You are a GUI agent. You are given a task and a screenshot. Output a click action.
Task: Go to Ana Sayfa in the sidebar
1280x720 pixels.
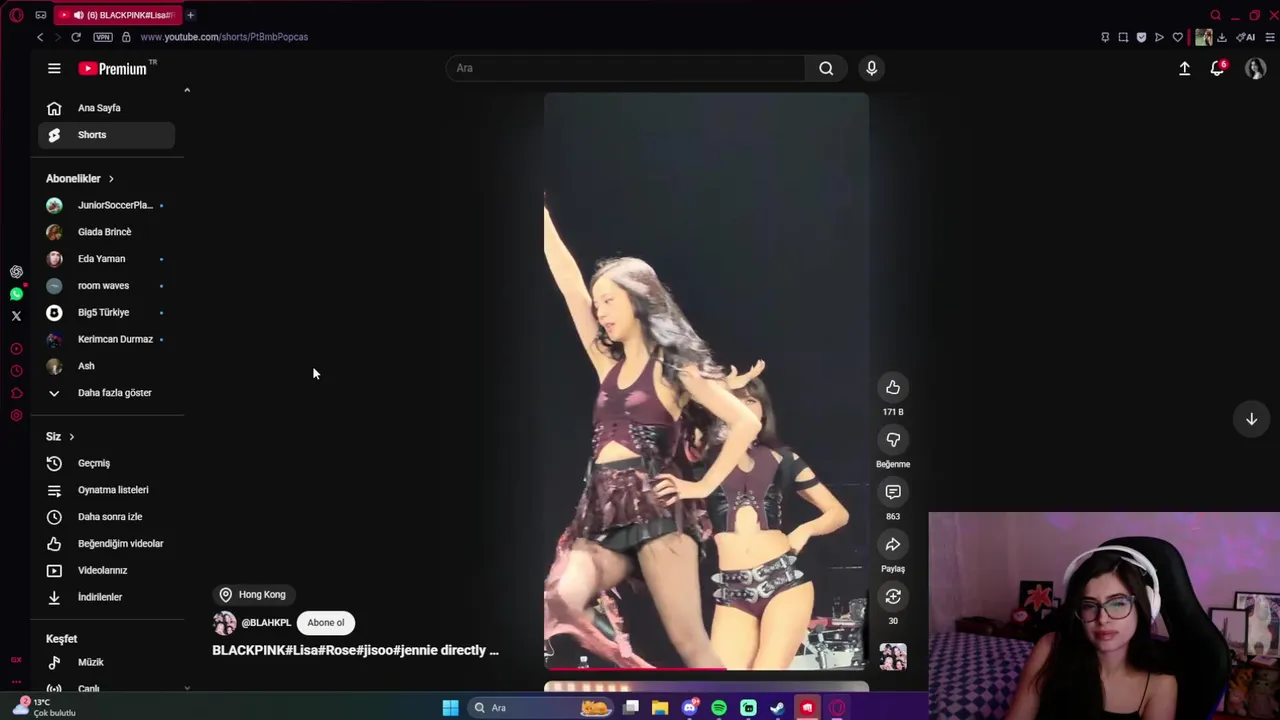(x=106, y=108)
